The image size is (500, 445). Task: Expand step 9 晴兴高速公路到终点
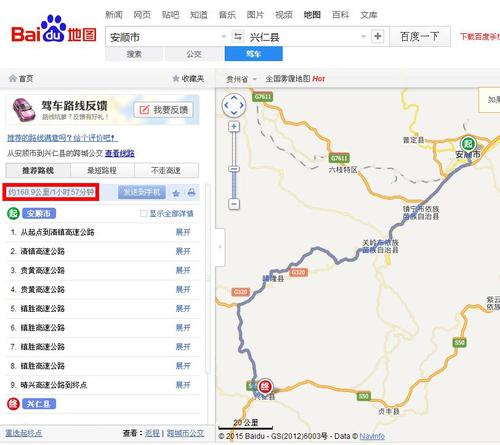[183, 385]
